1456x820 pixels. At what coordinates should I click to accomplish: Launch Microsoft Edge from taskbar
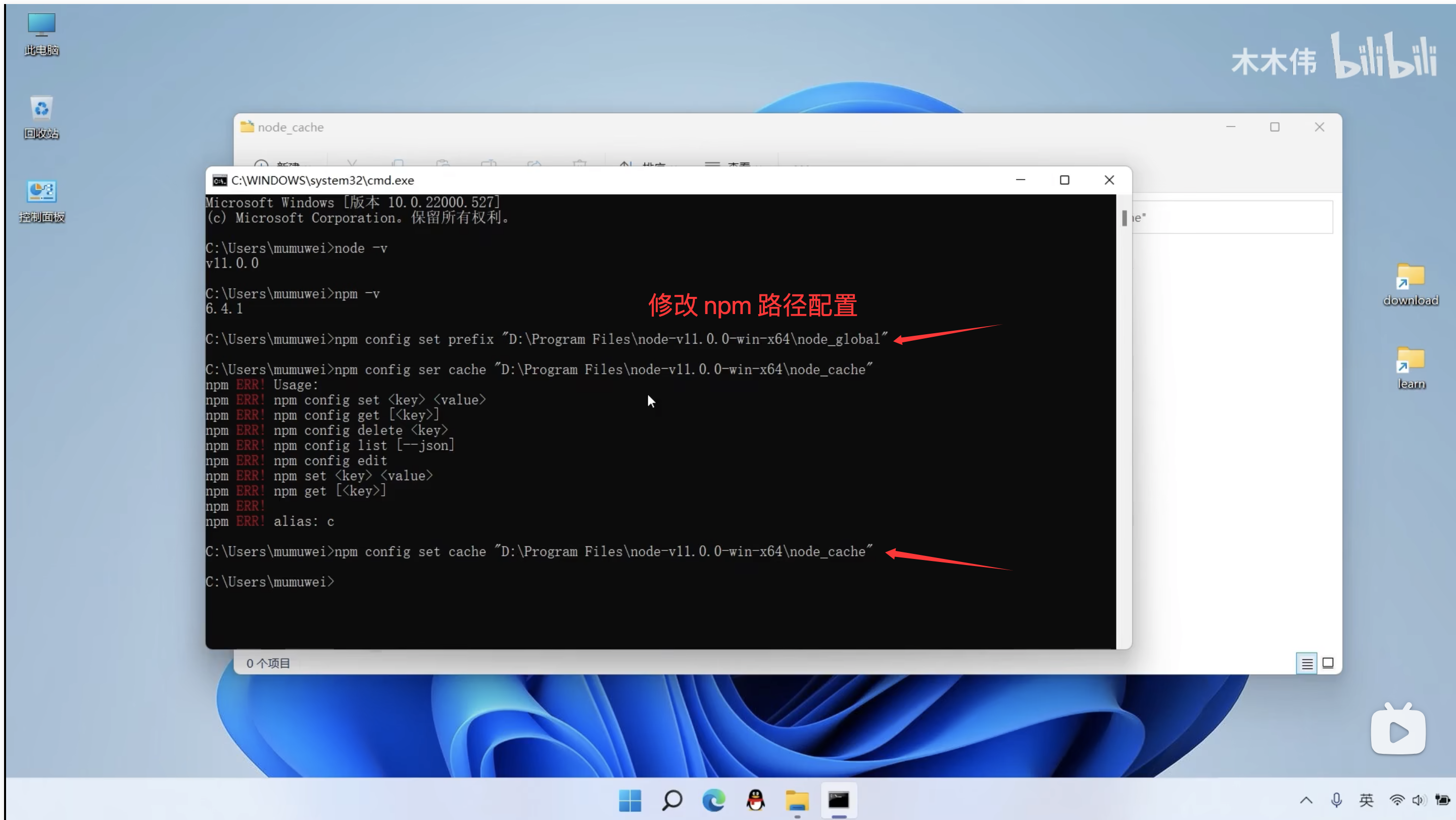(x=713, y=800)
